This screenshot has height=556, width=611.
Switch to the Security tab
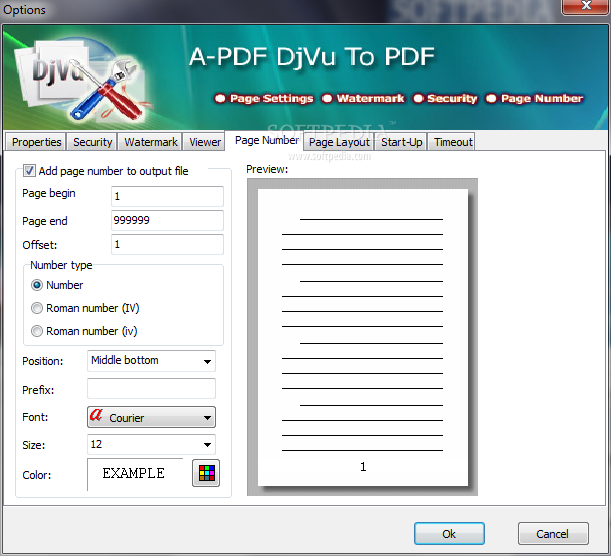[92, 142]
